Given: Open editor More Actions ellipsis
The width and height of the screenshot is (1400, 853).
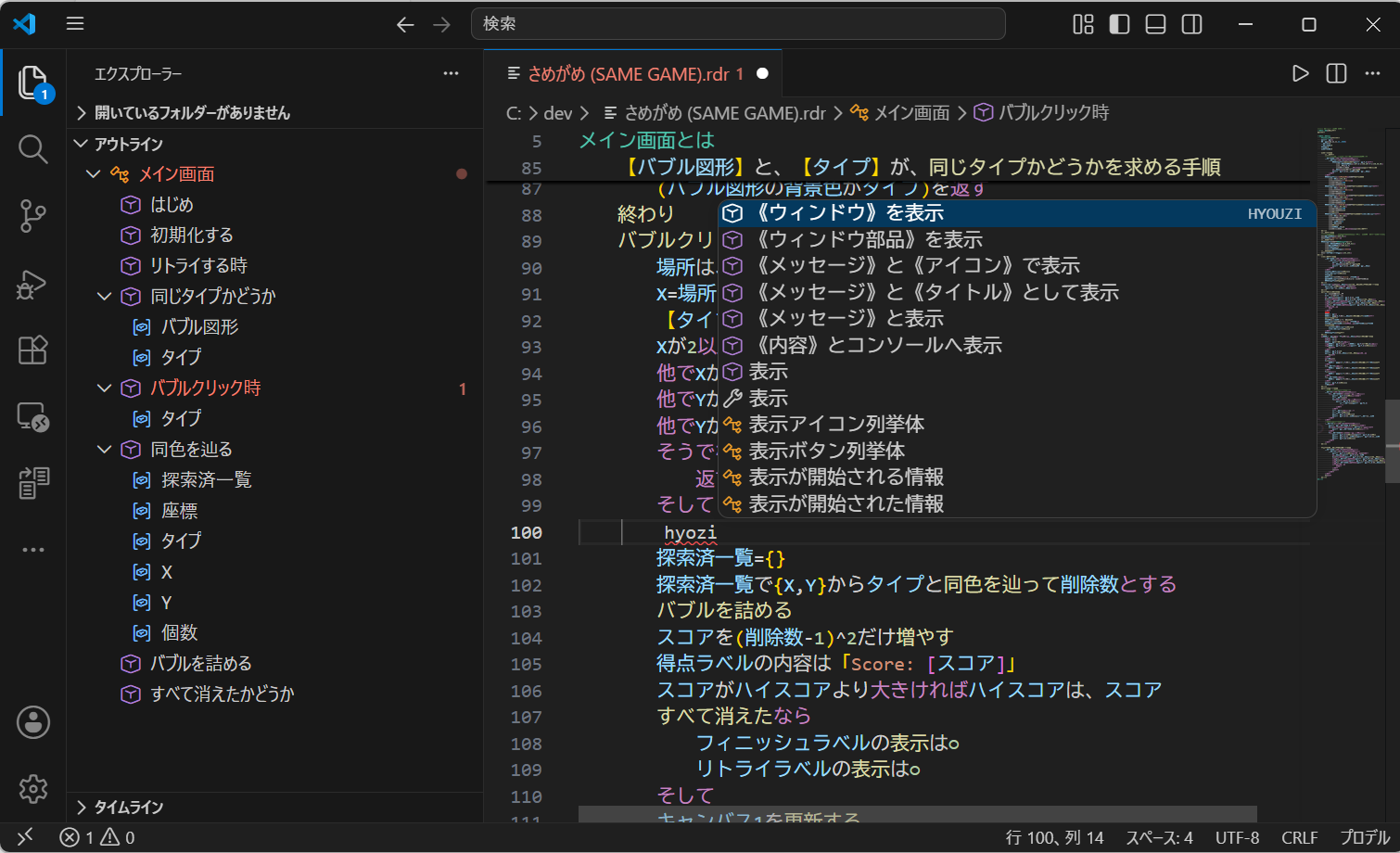Looking at the screenshot, I should (x=1372, y=73).
